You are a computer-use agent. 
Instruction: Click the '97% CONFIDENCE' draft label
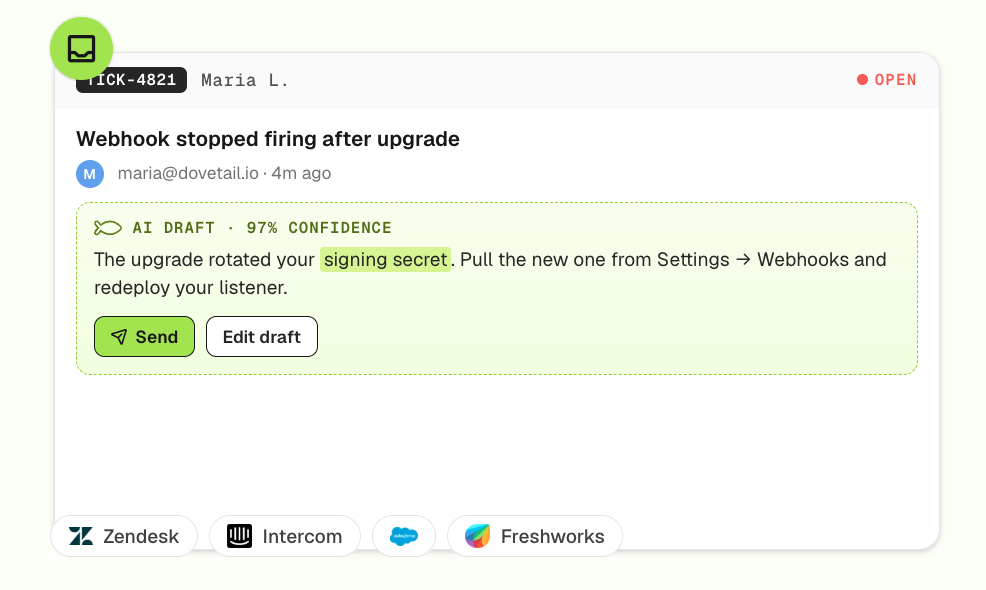click(x=319, y=228)
